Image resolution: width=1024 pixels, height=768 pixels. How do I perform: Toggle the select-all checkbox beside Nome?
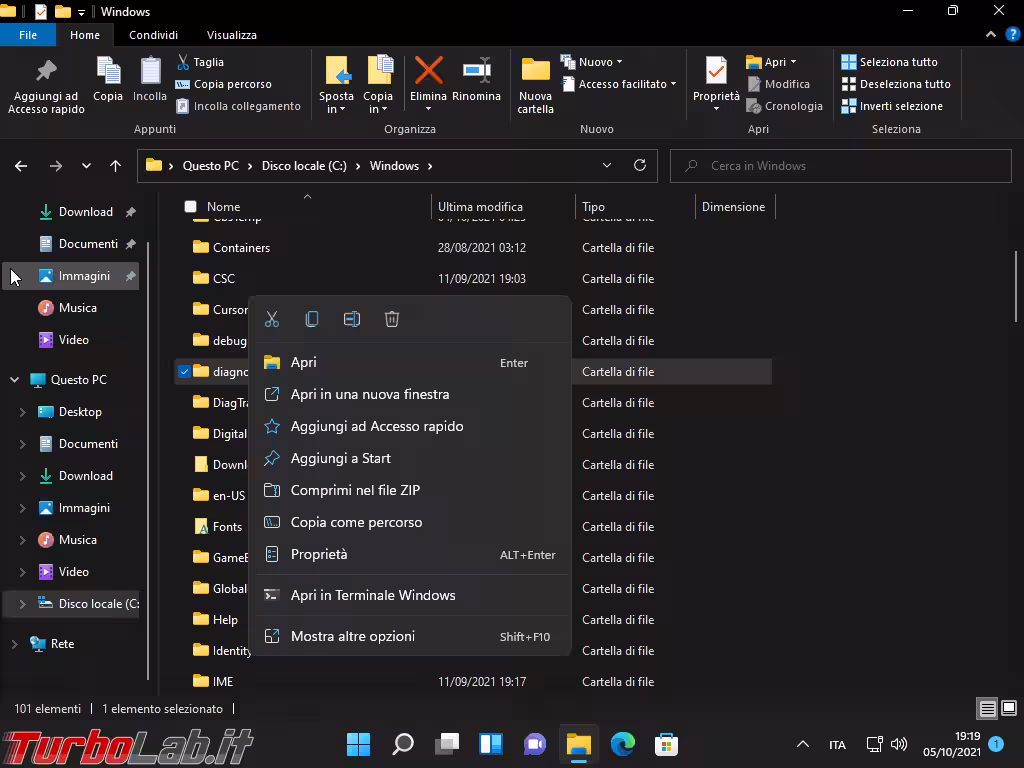pos(190,207)
